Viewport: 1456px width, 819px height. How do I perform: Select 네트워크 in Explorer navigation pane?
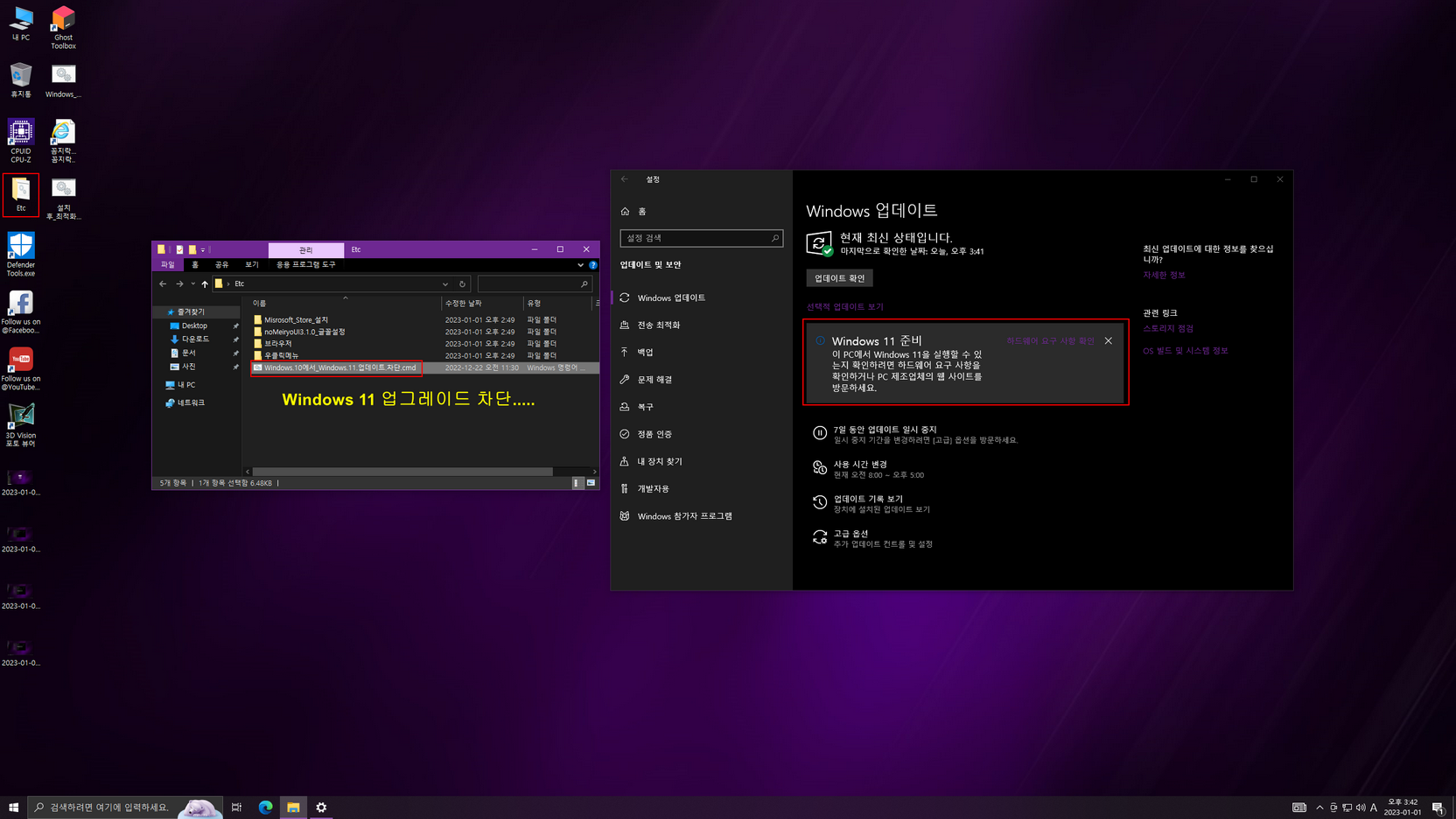[x=191, y=403]
